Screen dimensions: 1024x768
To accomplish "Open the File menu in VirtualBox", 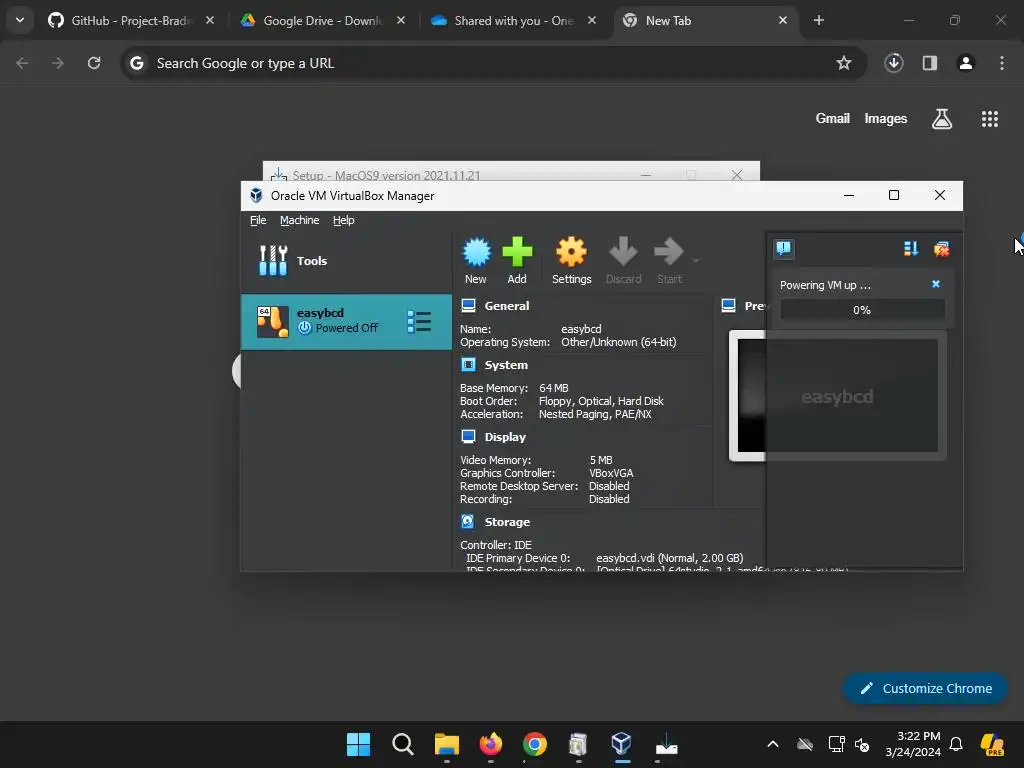I will 258,220.
